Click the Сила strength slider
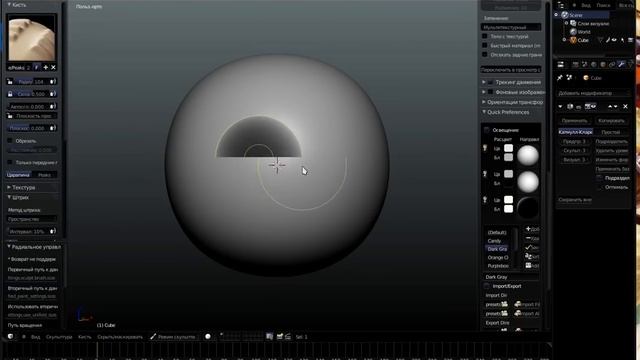640x360 pixels. 31,94
